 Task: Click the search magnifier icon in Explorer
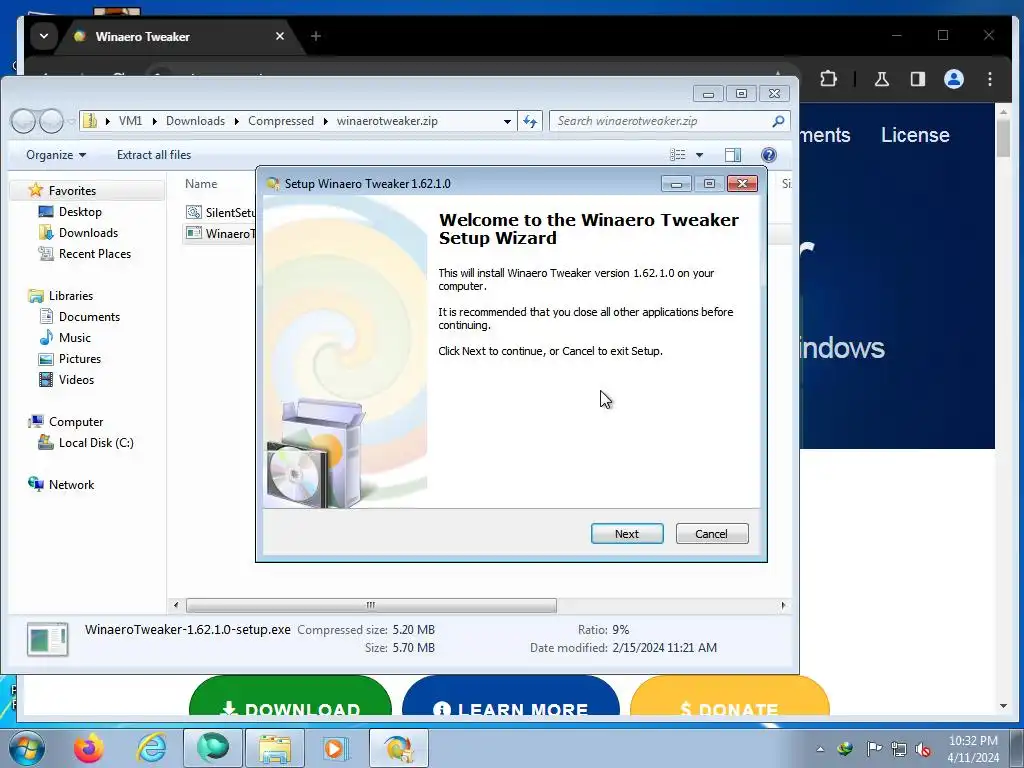778,121
